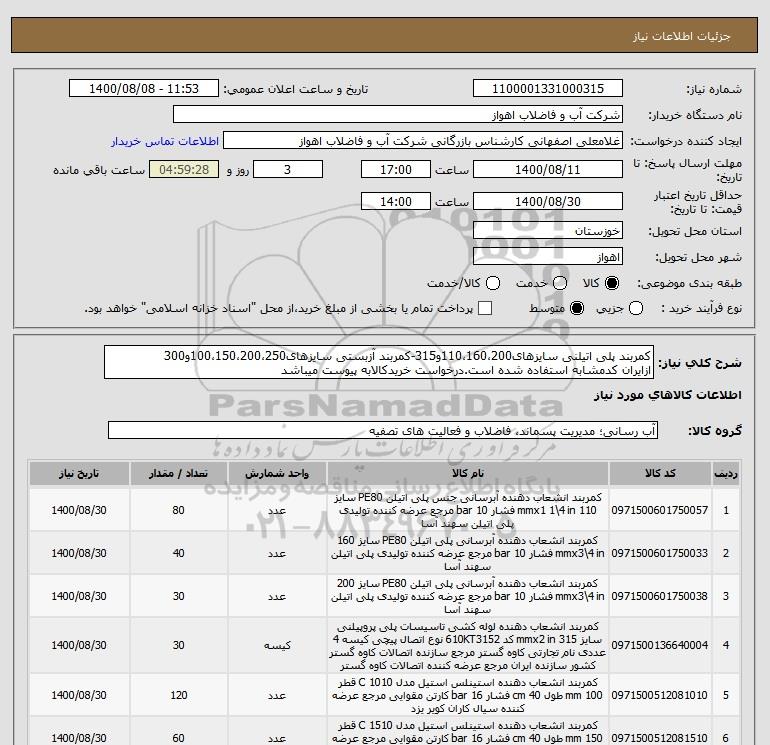The width and height of the screenshot is (770, 745).
Task: Click the کد کالا column header
Action: coord(660,473)
